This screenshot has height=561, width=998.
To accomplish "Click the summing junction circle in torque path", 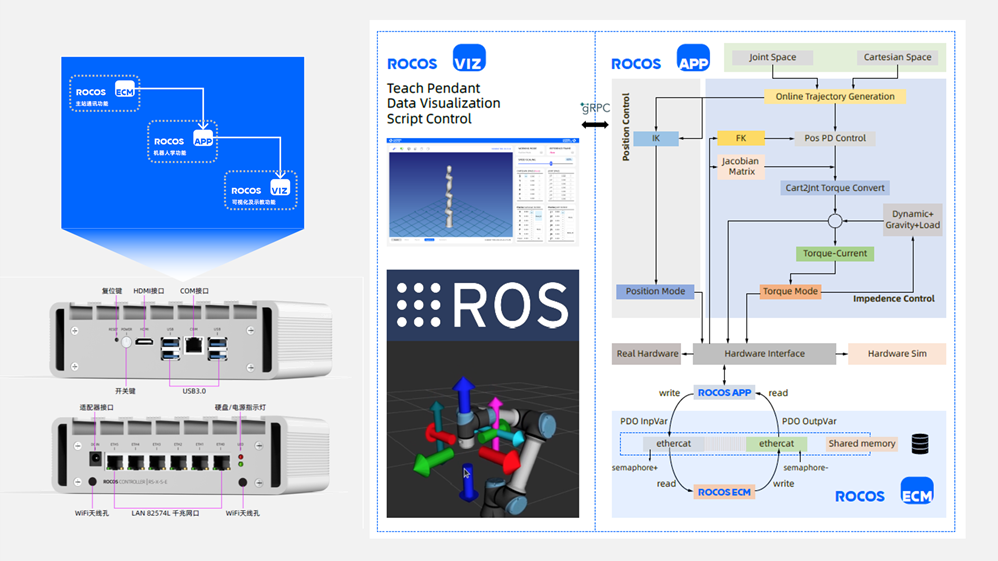I will point(835,221).
